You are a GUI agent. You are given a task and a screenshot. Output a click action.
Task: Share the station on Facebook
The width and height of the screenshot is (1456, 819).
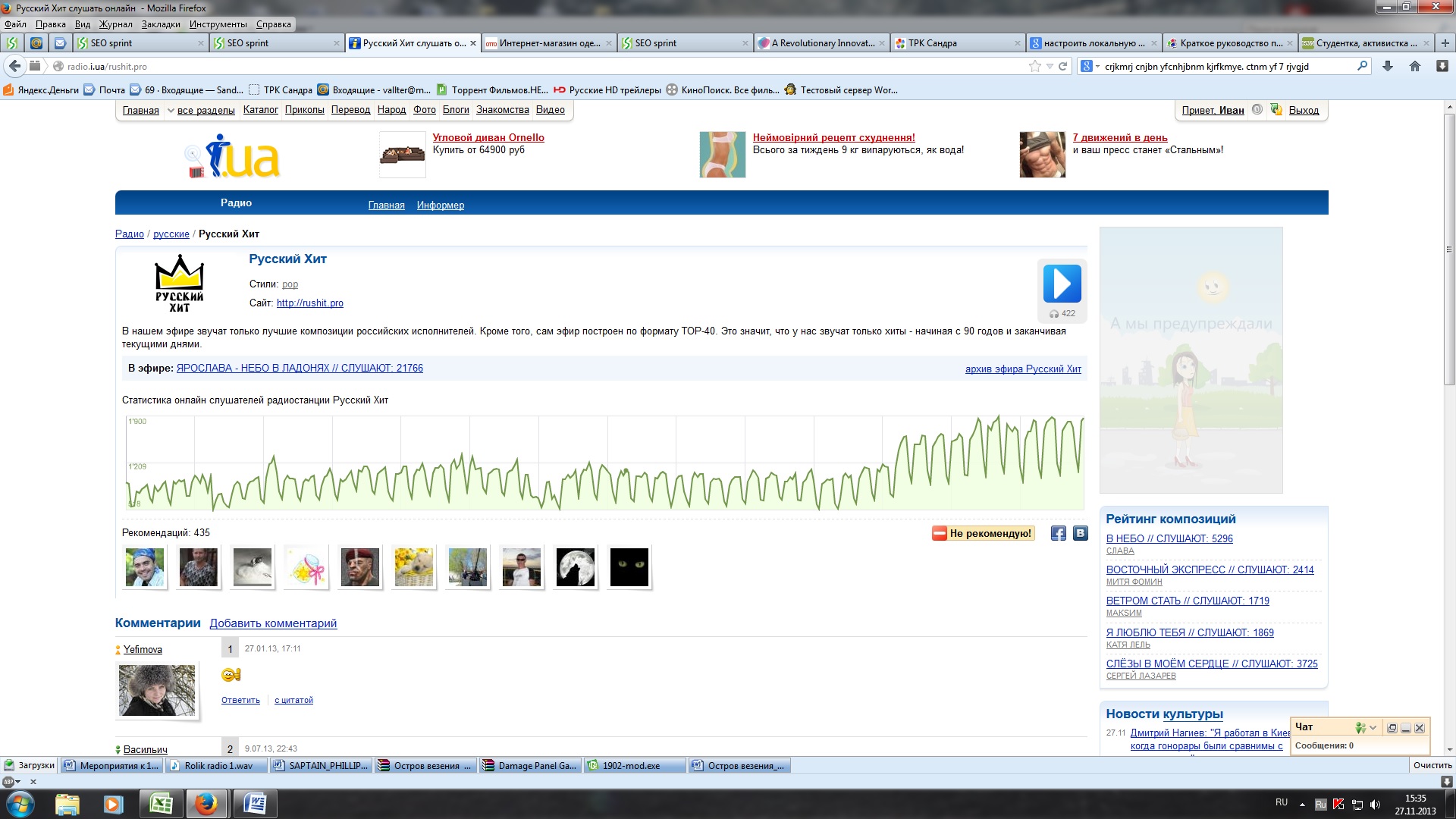1058,533
